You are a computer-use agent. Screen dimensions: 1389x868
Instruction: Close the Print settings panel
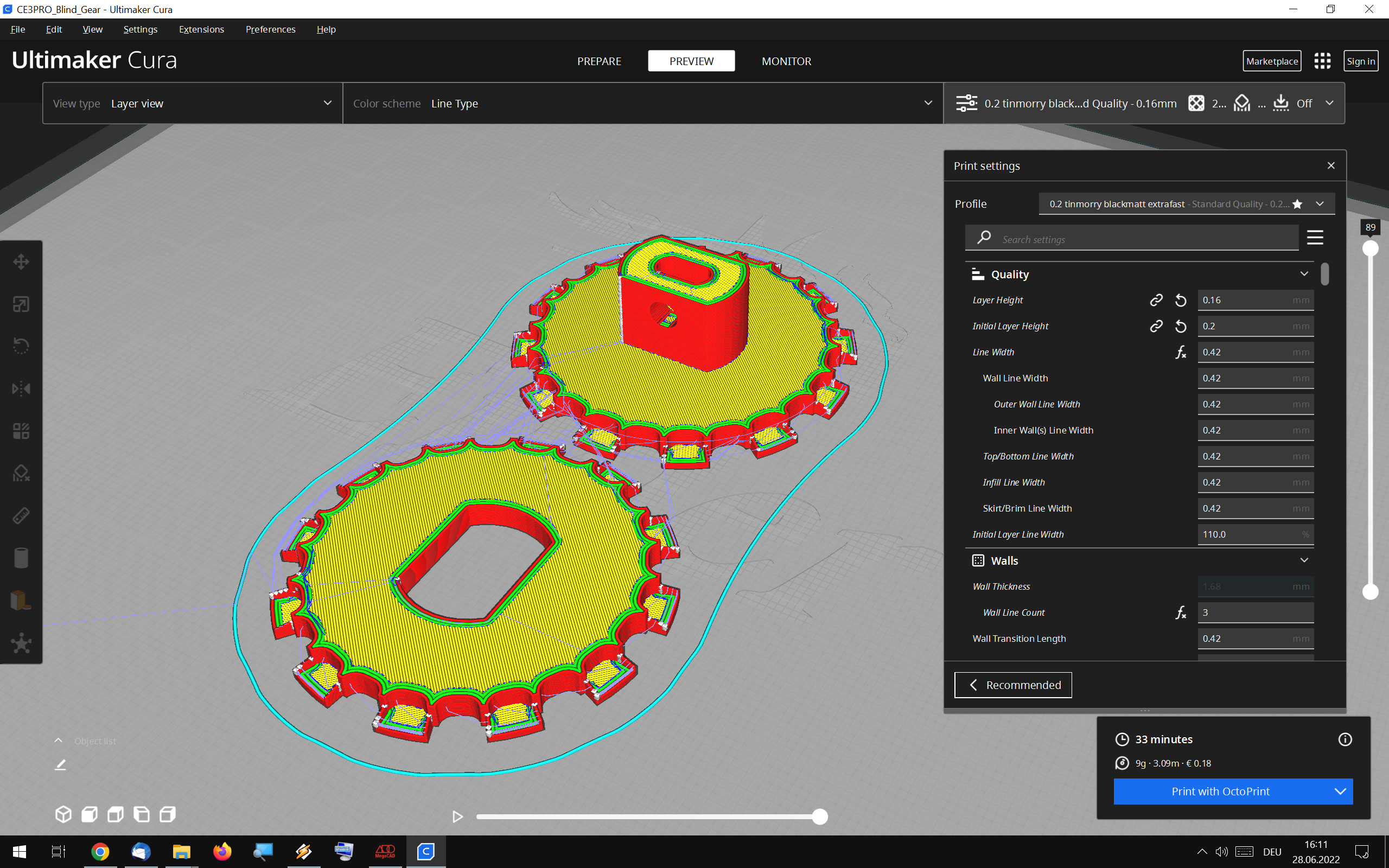pyautogui.click(x=1331, y=165)
